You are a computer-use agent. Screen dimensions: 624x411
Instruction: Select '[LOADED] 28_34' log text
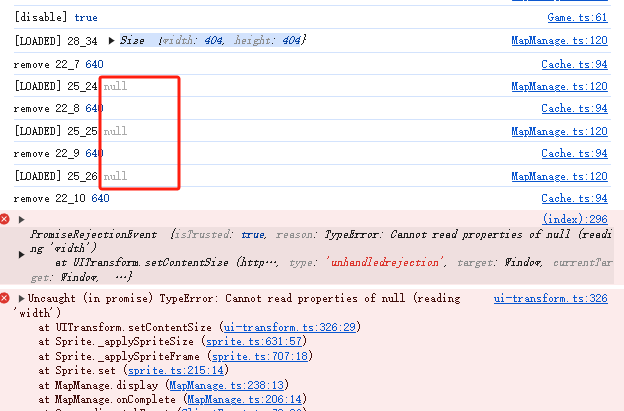[x=56, y=41]
